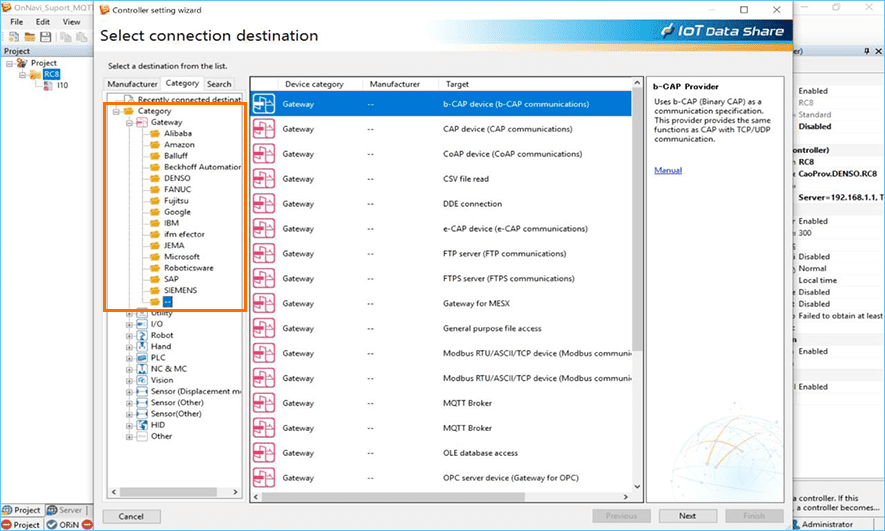Click the PLC category icon

142,357
